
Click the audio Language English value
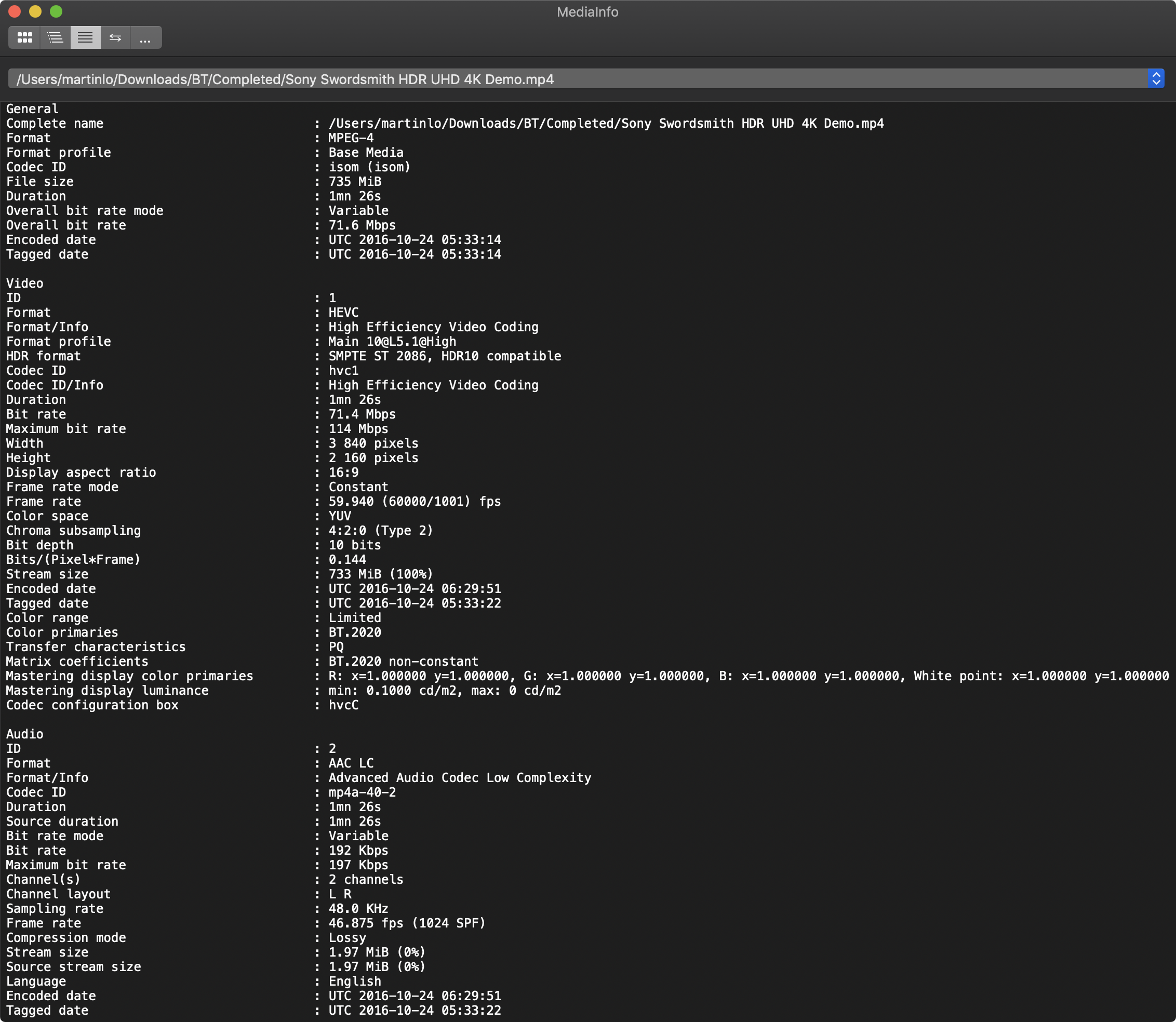click(354, 981)
